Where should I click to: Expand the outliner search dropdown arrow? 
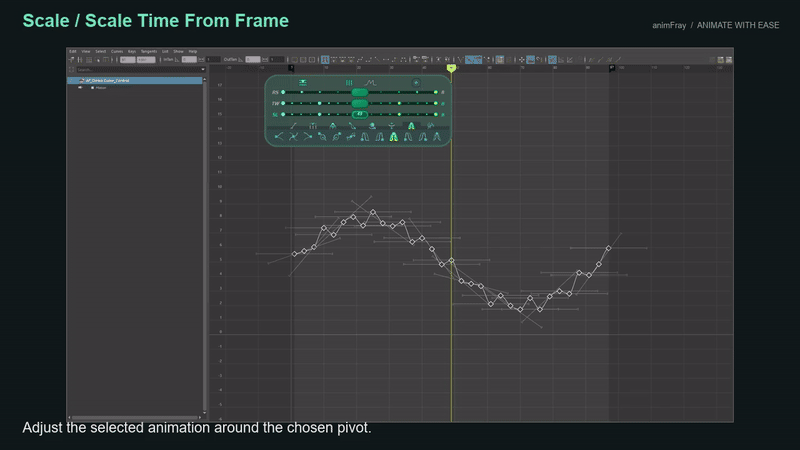pyautogui.click(x=203, y=69)
